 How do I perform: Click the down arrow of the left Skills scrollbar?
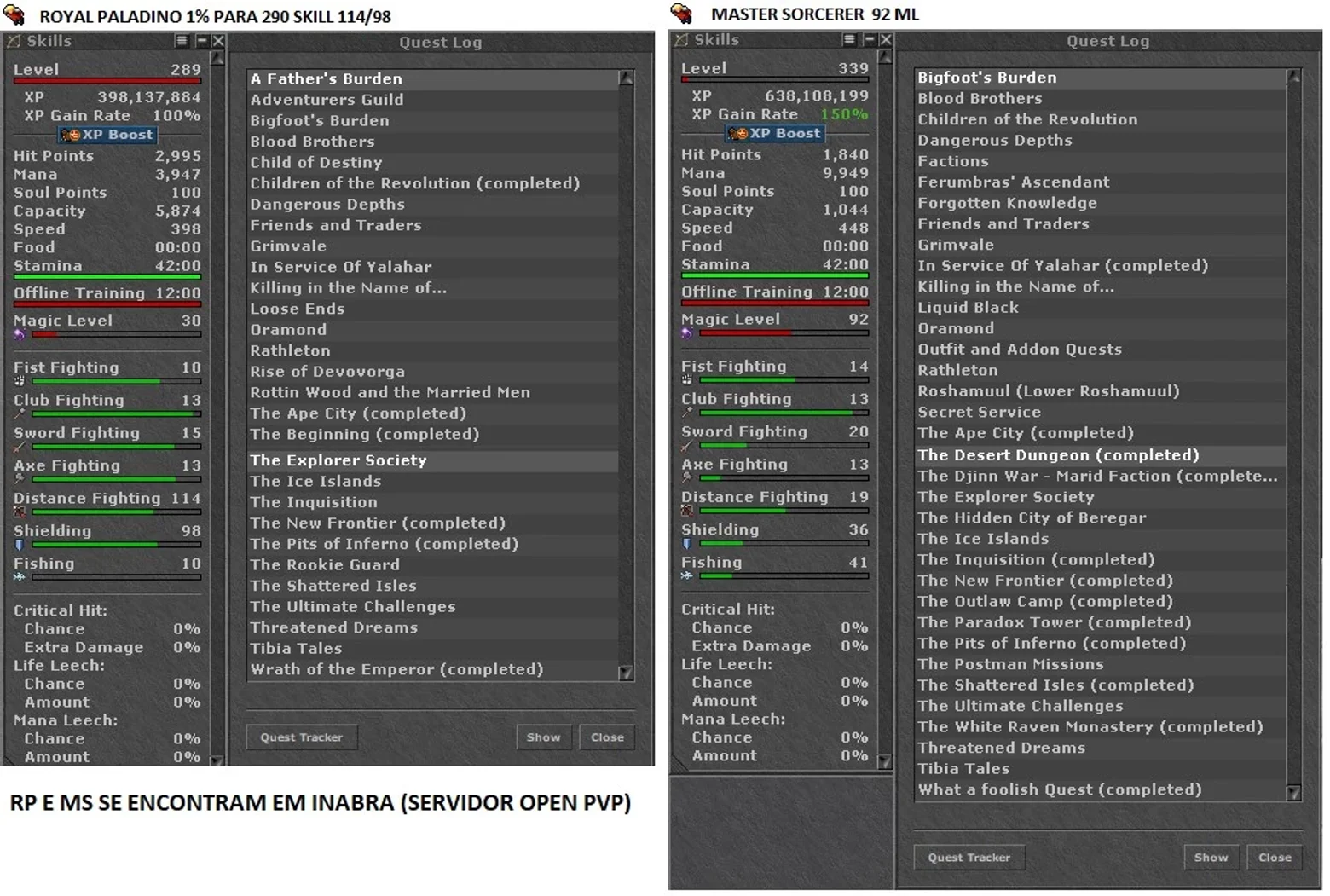(217, 760)
